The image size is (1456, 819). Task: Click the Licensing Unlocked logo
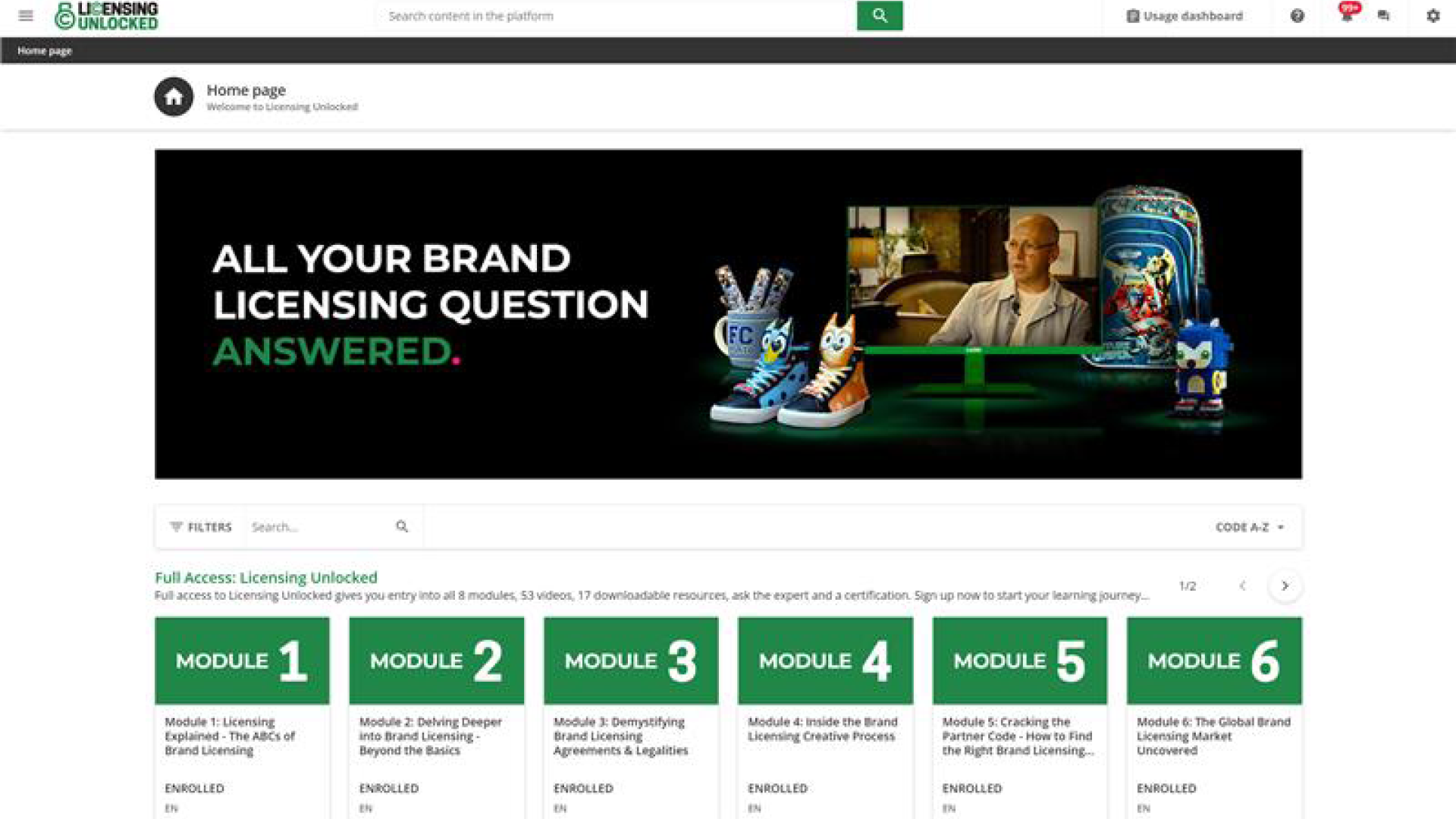(106, 16)
